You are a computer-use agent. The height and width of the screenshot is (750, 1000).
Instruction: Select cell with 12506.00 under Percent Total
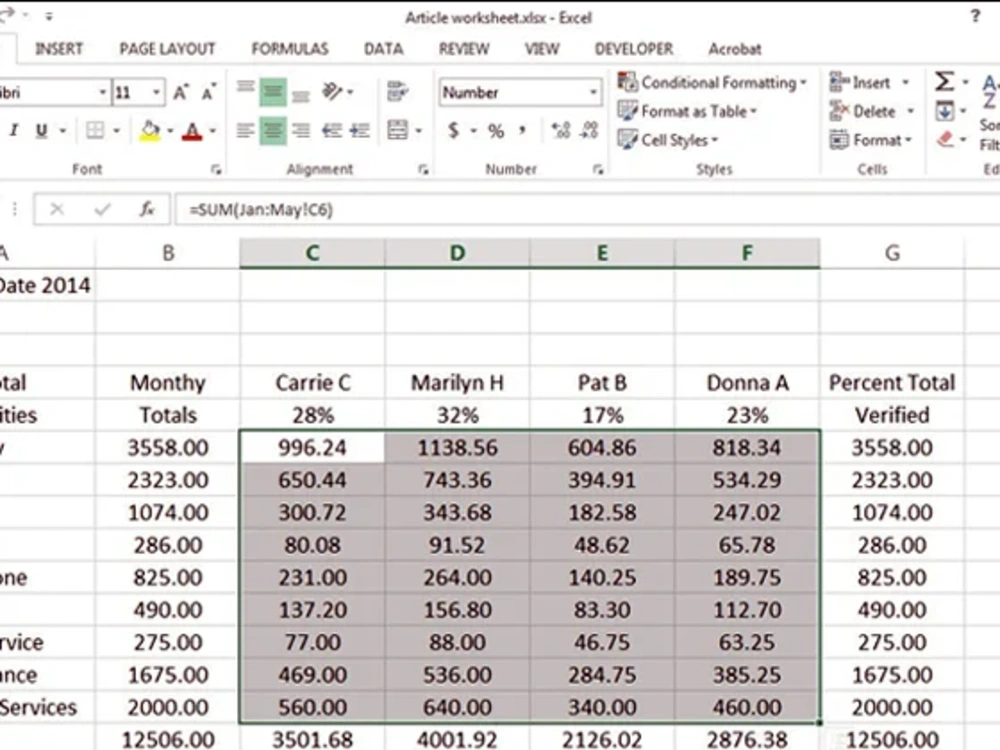click(892, 739)
